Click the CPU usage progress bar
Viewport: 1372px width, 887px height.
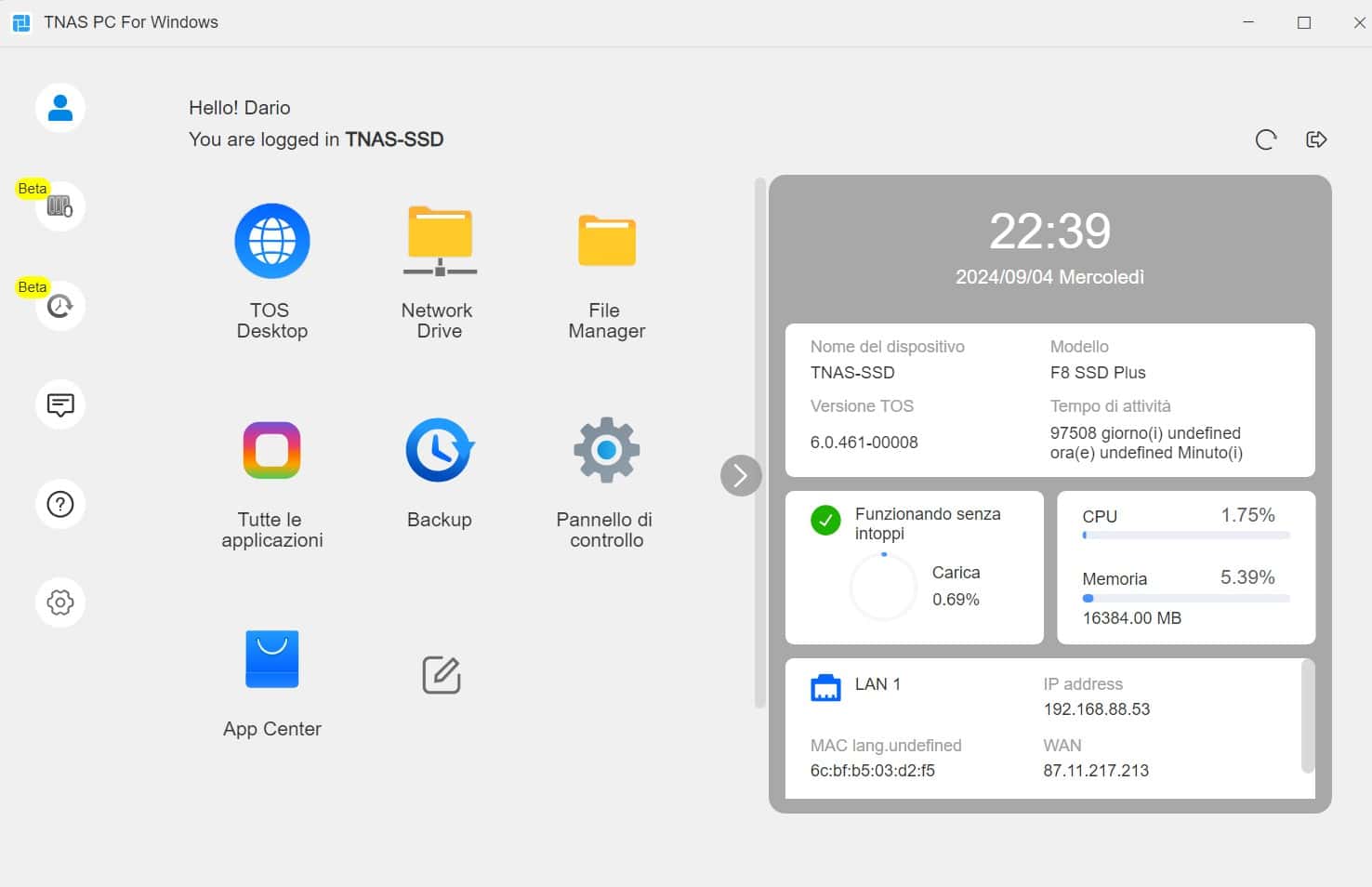[x=1186, y=536]
